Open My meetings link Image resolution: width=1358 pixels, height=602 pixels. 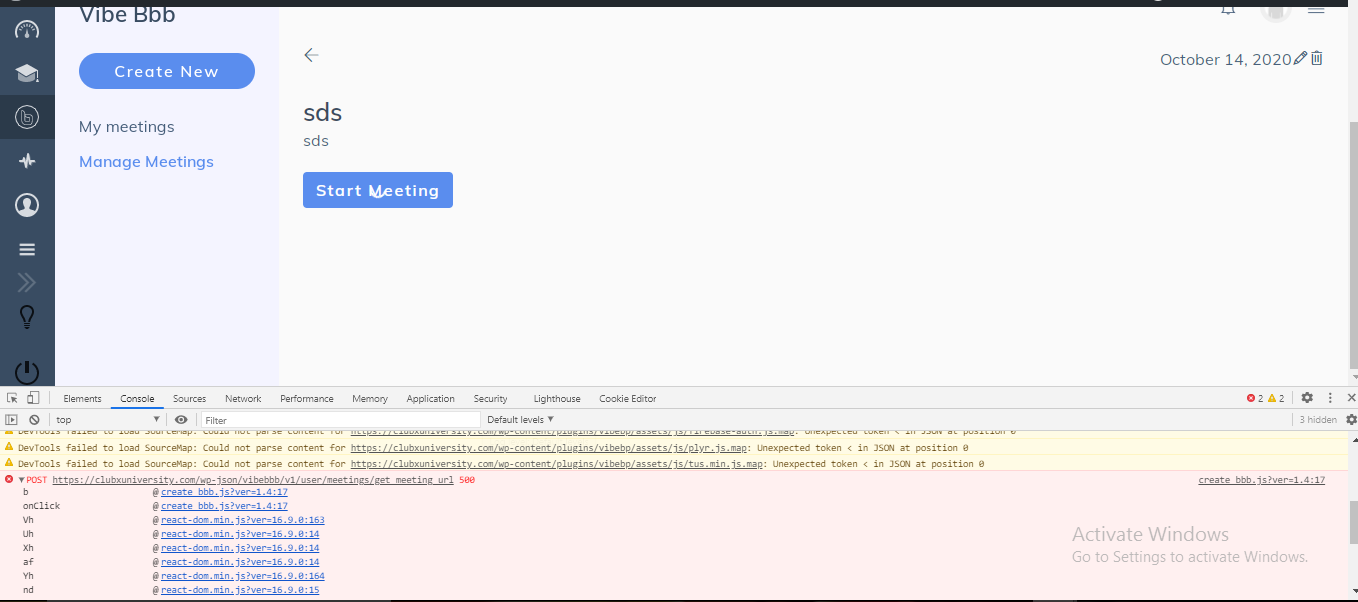point(127,127)
